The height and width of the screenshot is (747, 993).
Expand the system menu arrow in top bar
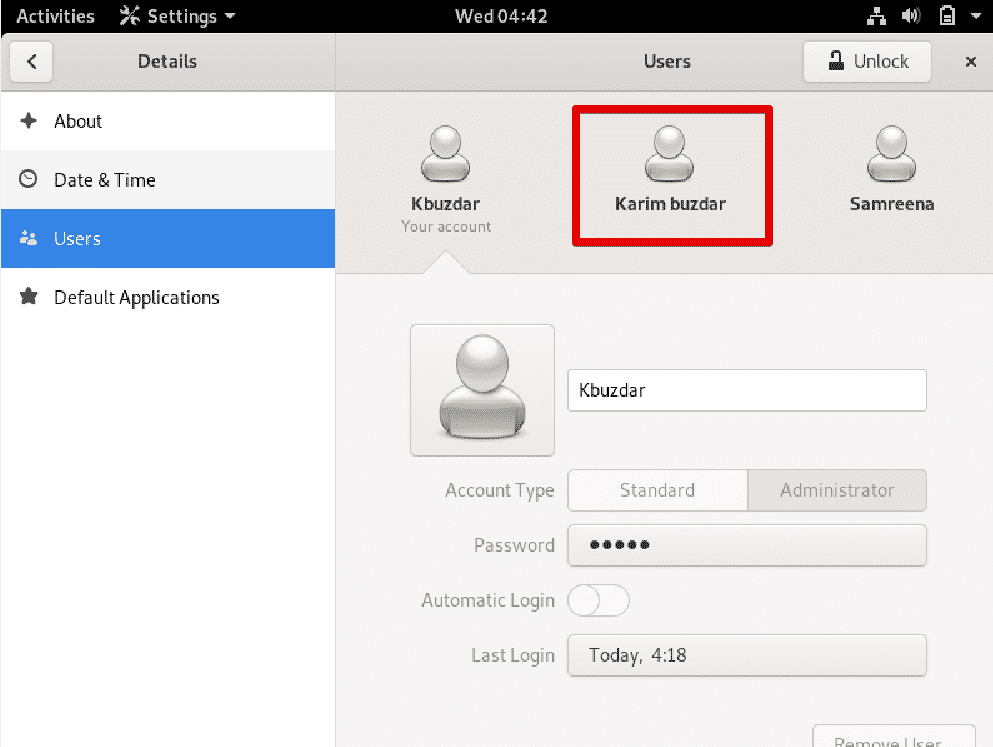point(975,16)
